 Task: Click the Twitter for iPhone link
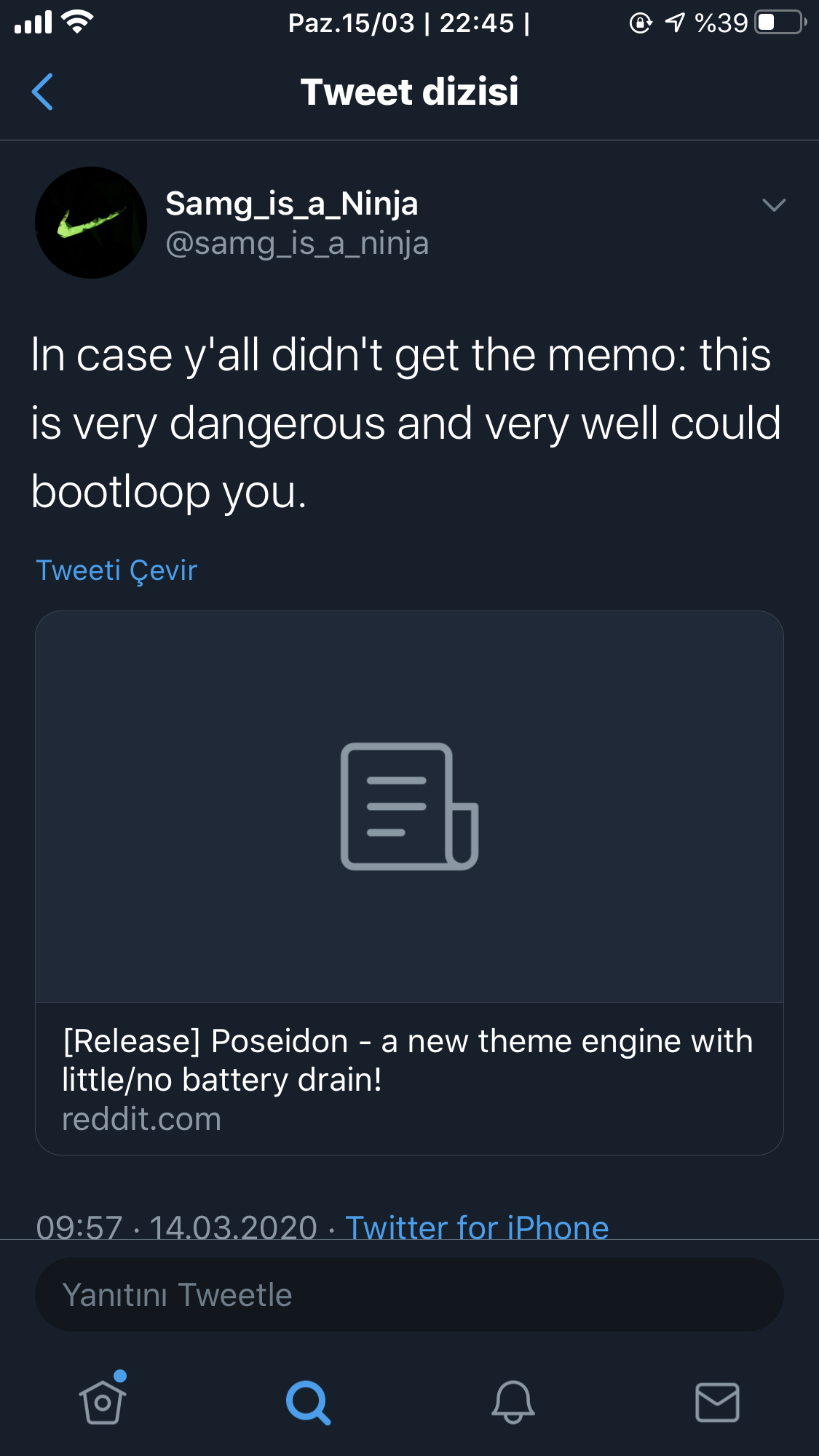(477, 1227)
